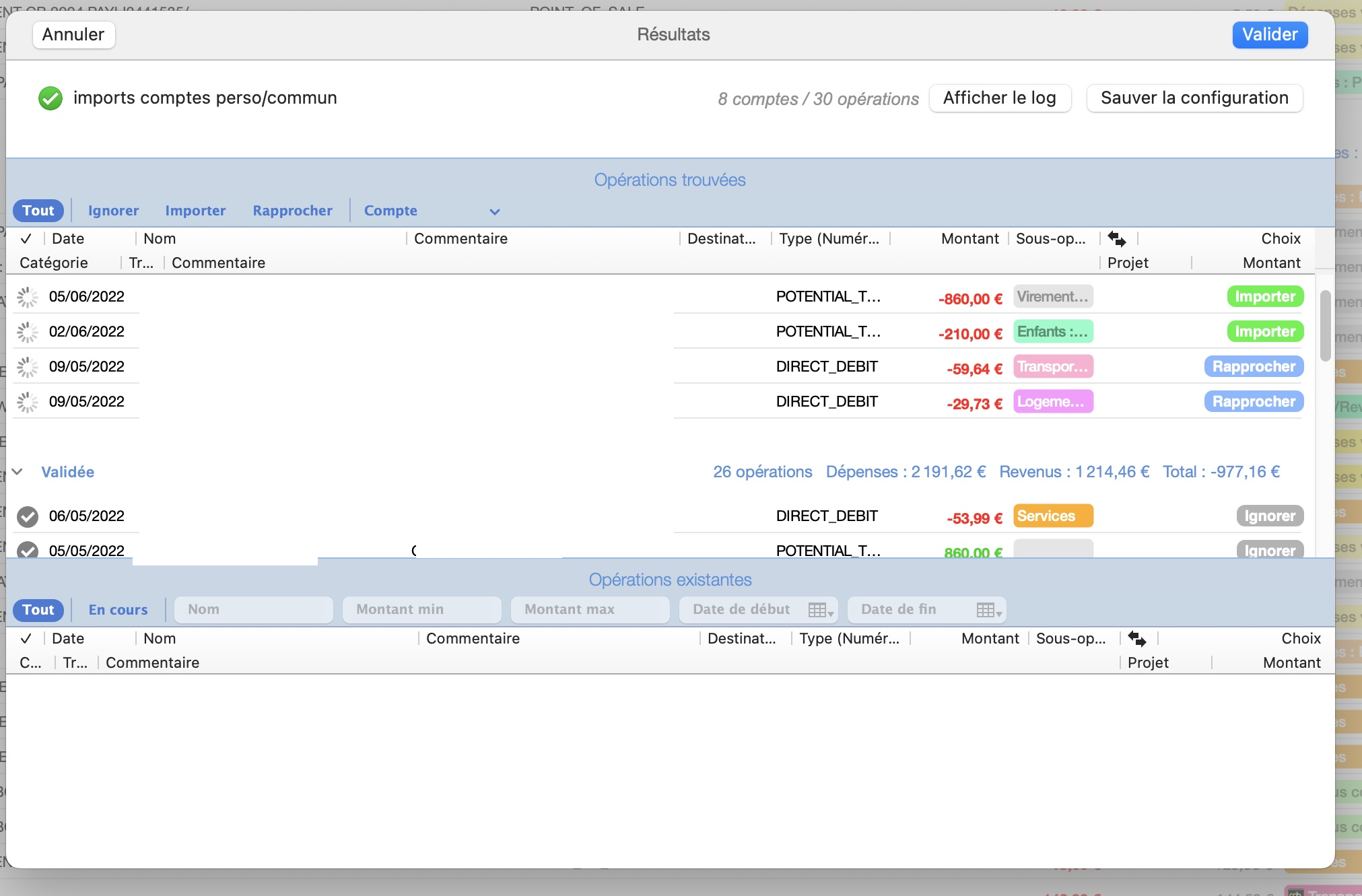The height and width of the screenshot is (896, 1362).
Task: Click the transfer arrows column header in Opérations existantes
Action: [x=1136, y=639]
